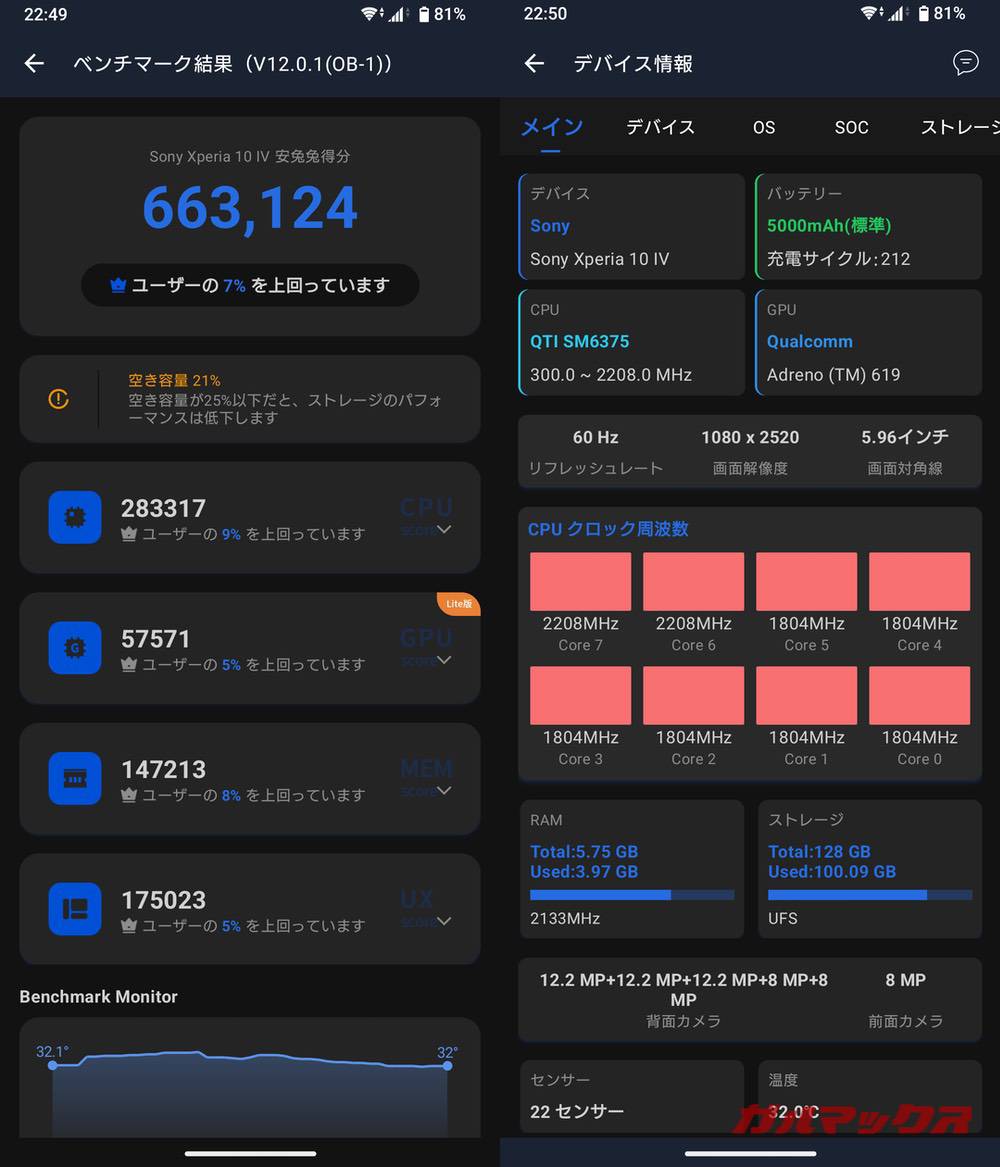Tap the 300.0 ~ 2208.0 MHz range text
Screen dimensions: 1000x1167
[611, 375]
